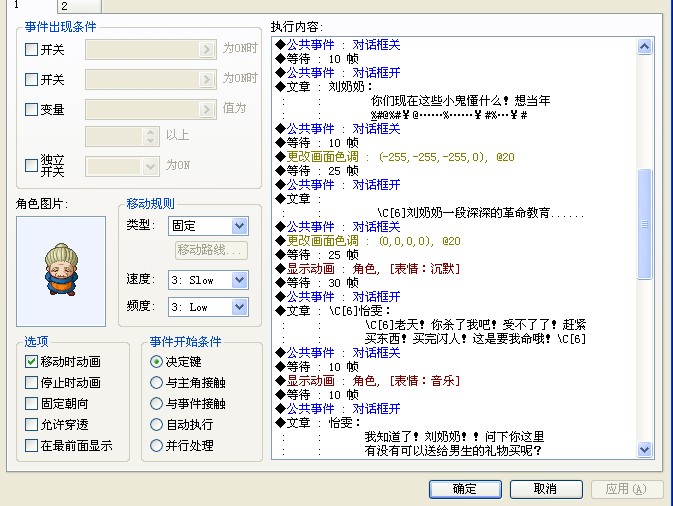Select the 有没有可以送给男生的礼物买呢 line

click(453, 451)
